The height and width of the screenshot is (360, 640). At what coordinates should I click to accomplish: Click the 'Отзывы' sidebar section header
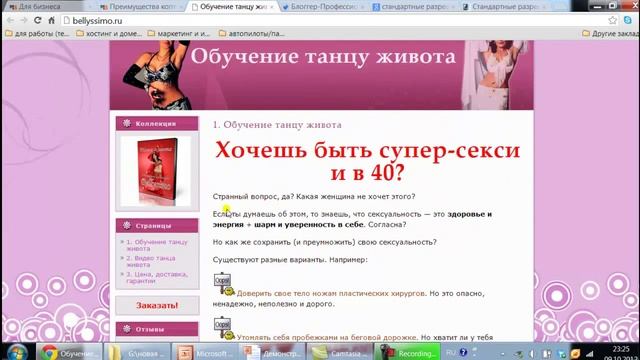tap(157, 329)
